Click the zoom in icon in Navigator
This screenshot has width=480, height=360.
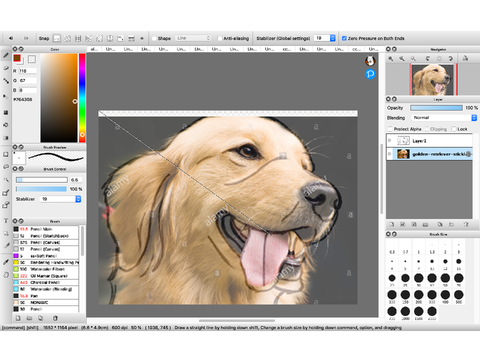391,59
